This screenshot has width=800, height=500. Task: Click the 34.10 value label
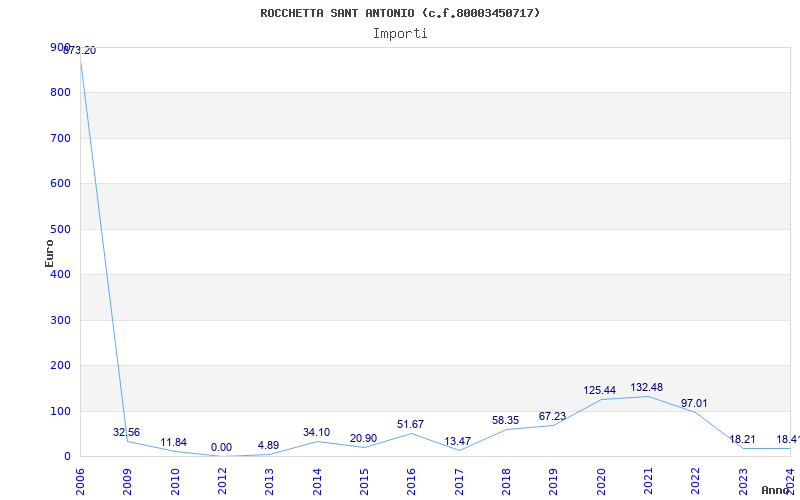point(316,433)
